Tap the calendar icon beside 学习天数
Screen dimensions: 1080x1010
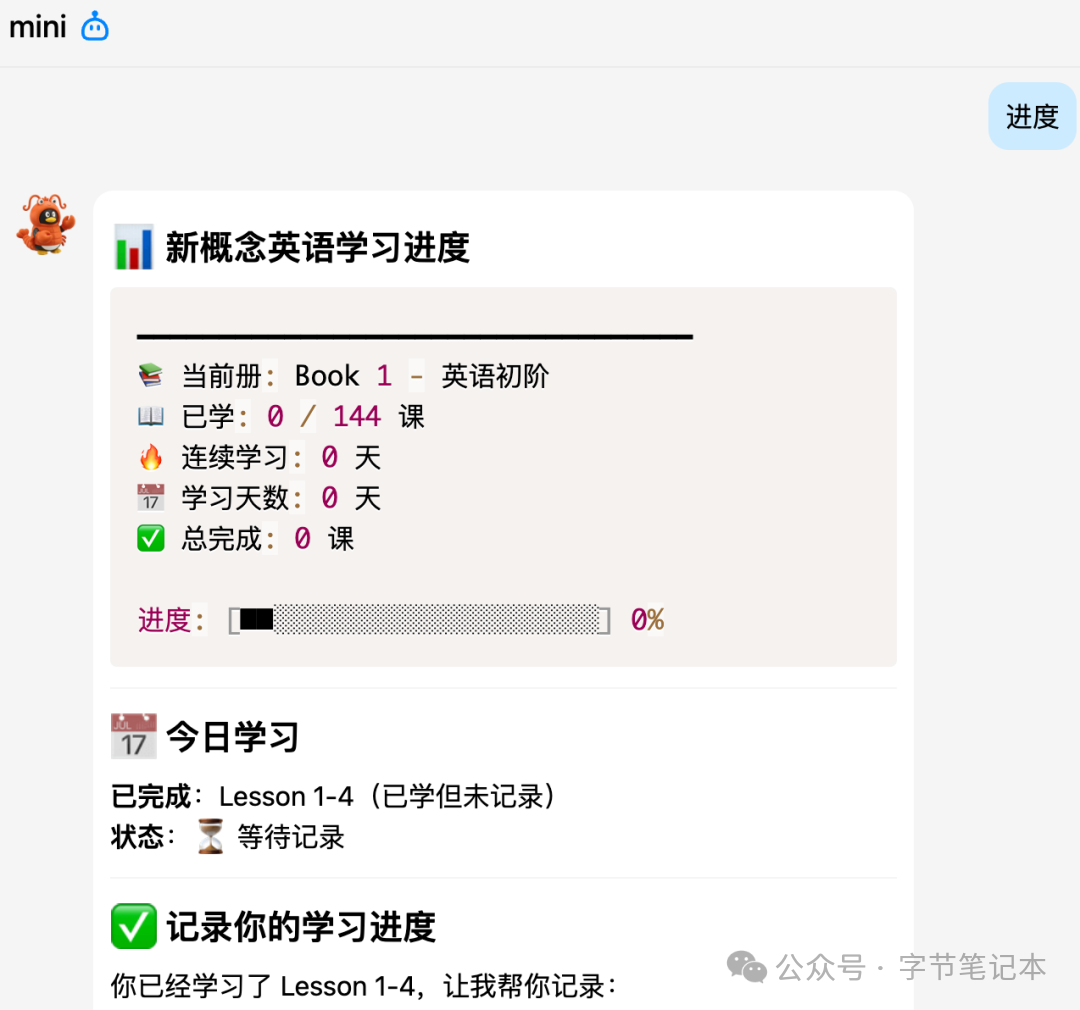(x=151, y=496)
